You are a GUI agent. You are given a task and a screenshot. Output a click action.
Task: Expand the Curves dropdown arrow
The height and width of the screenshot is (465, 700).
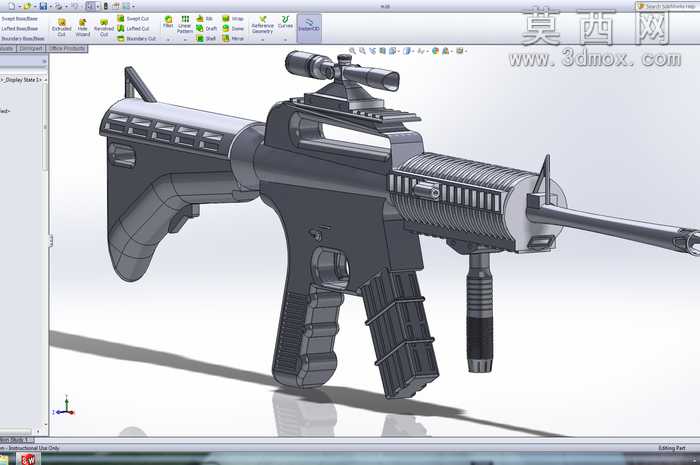coord(285,40)
